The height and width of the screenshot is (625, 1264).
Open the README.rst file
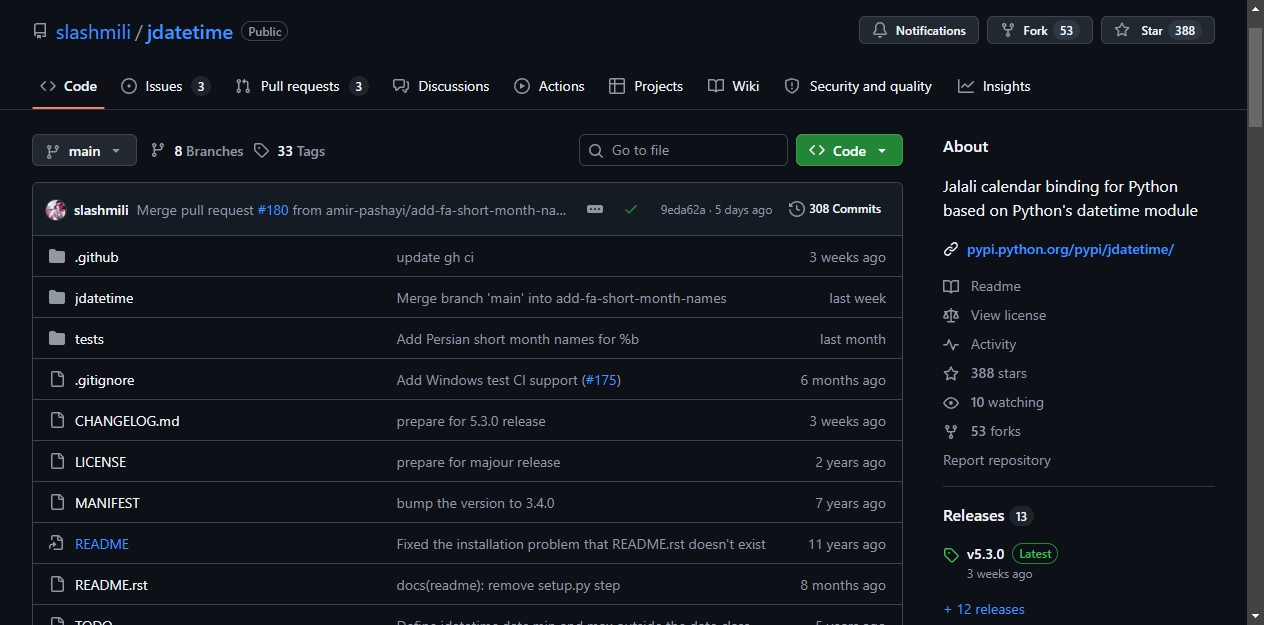pos(111,585)
